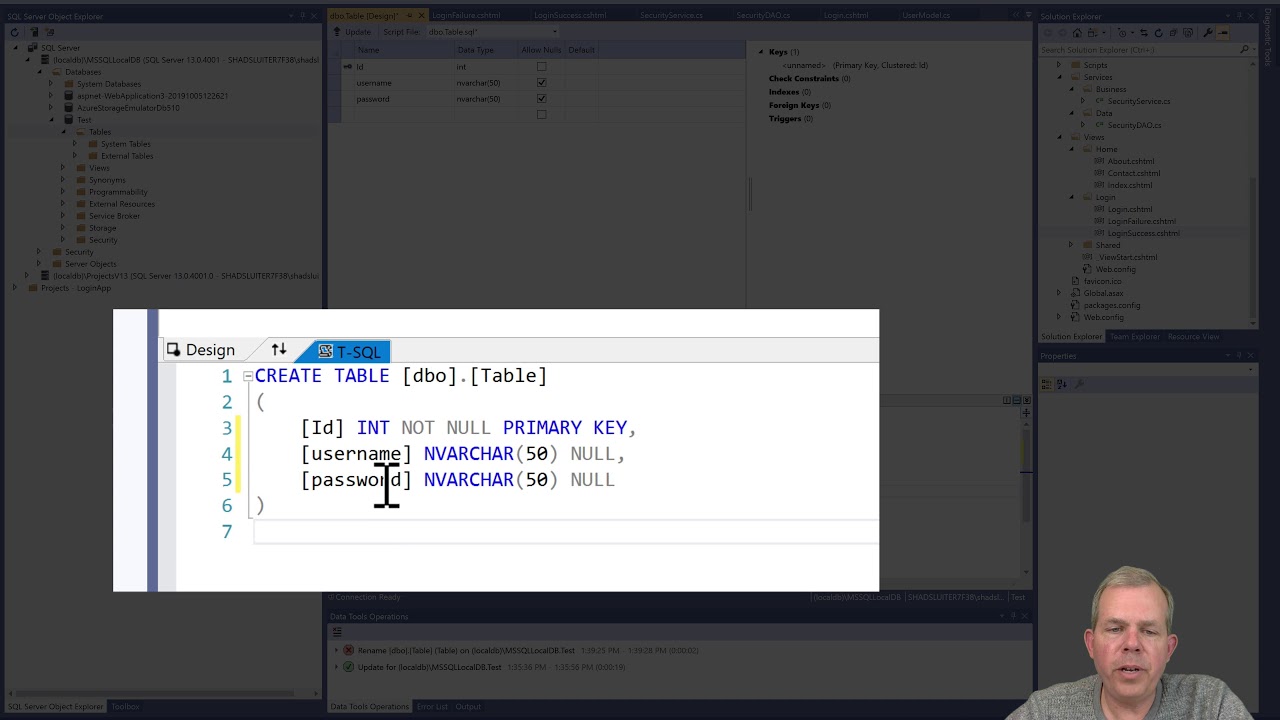
Task: Select LoginSuccess.cshtml in Solution Explorer
Action: coord(1143,233)
